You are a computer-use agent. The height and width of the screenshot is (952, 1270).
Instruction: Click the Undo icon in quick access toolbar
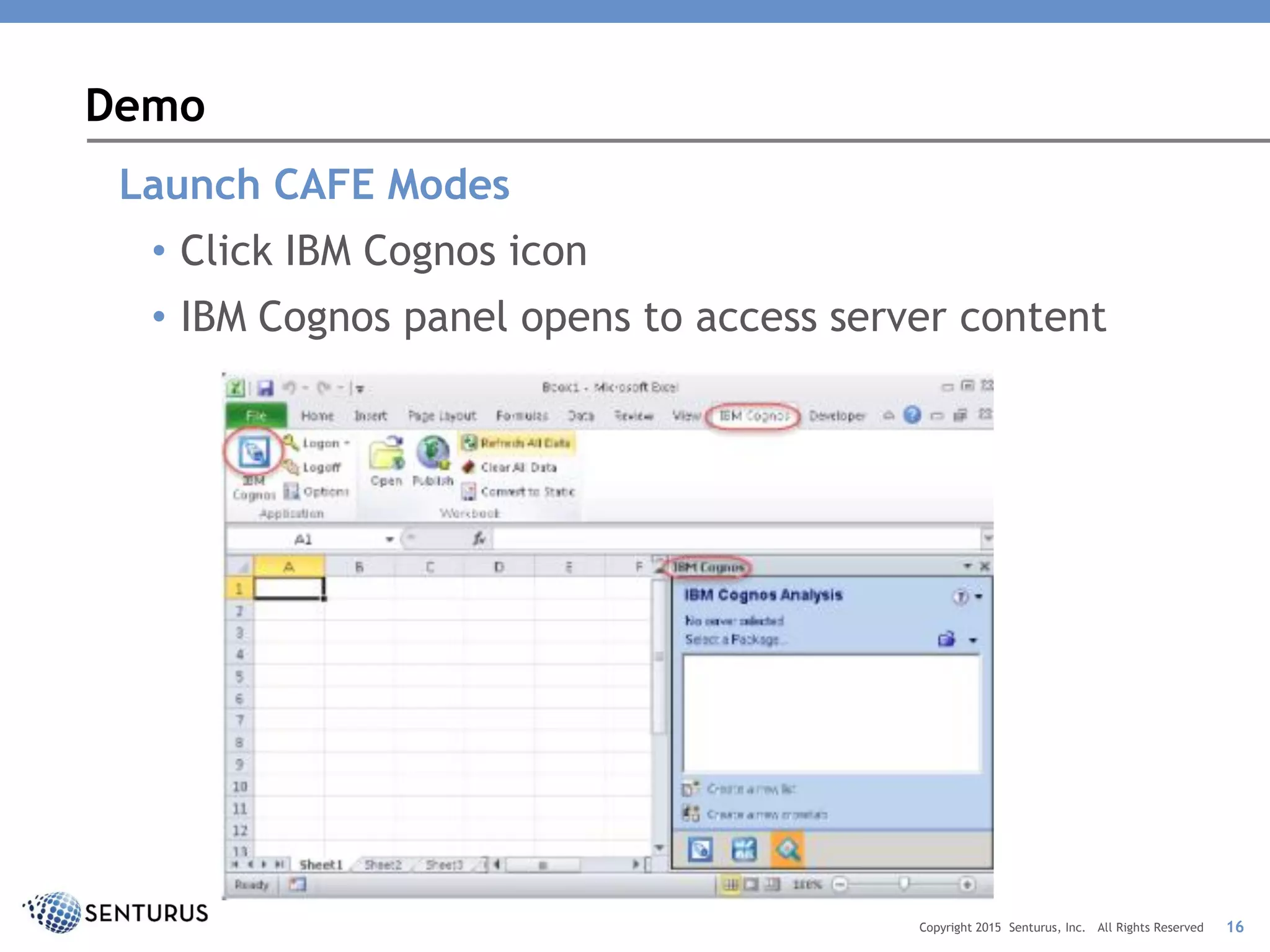(289, 388)
